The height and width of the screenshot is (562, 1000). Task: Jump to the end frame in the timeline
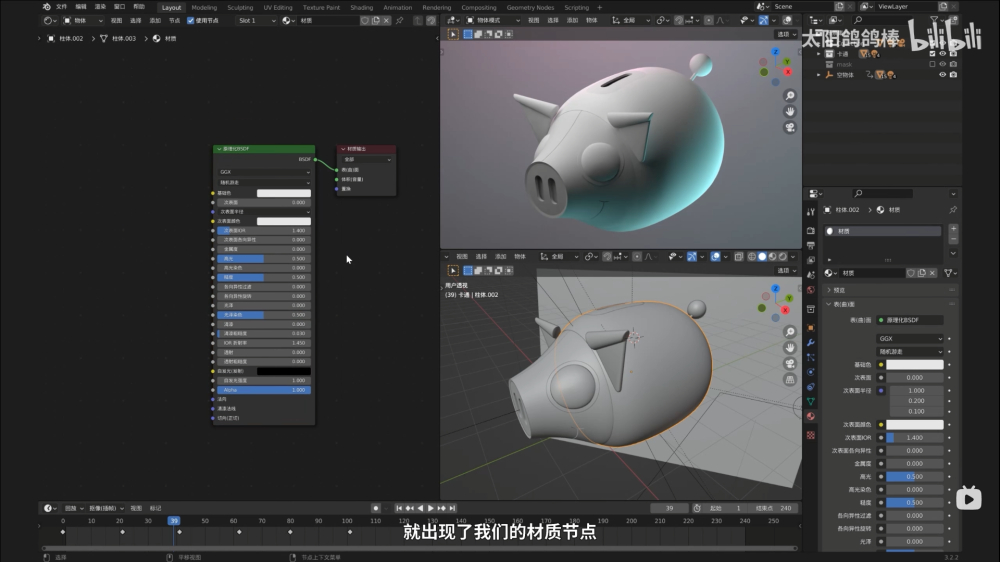452,508
